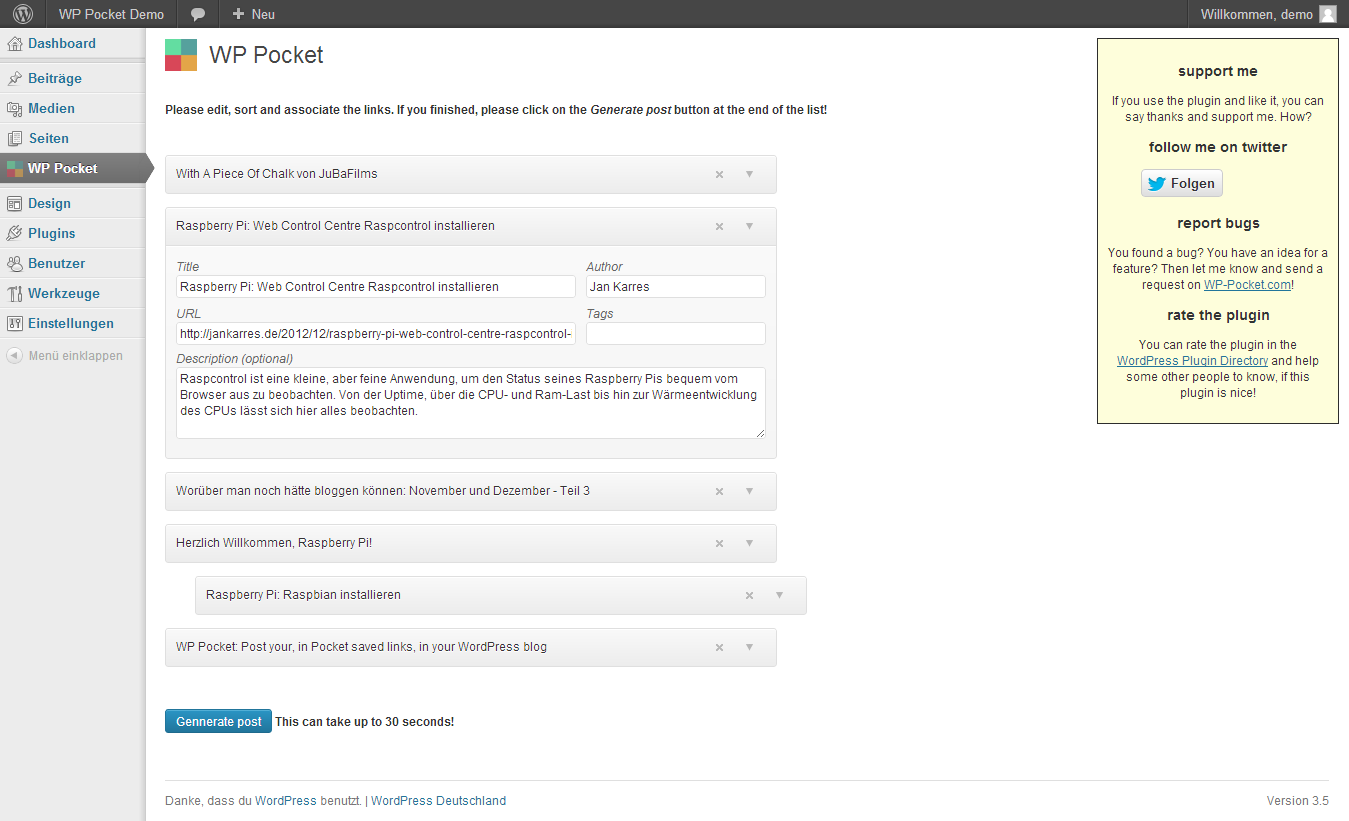Collapse the Raspcontrol installieren item
1349x821 pixels.
[x=749, y=226]
